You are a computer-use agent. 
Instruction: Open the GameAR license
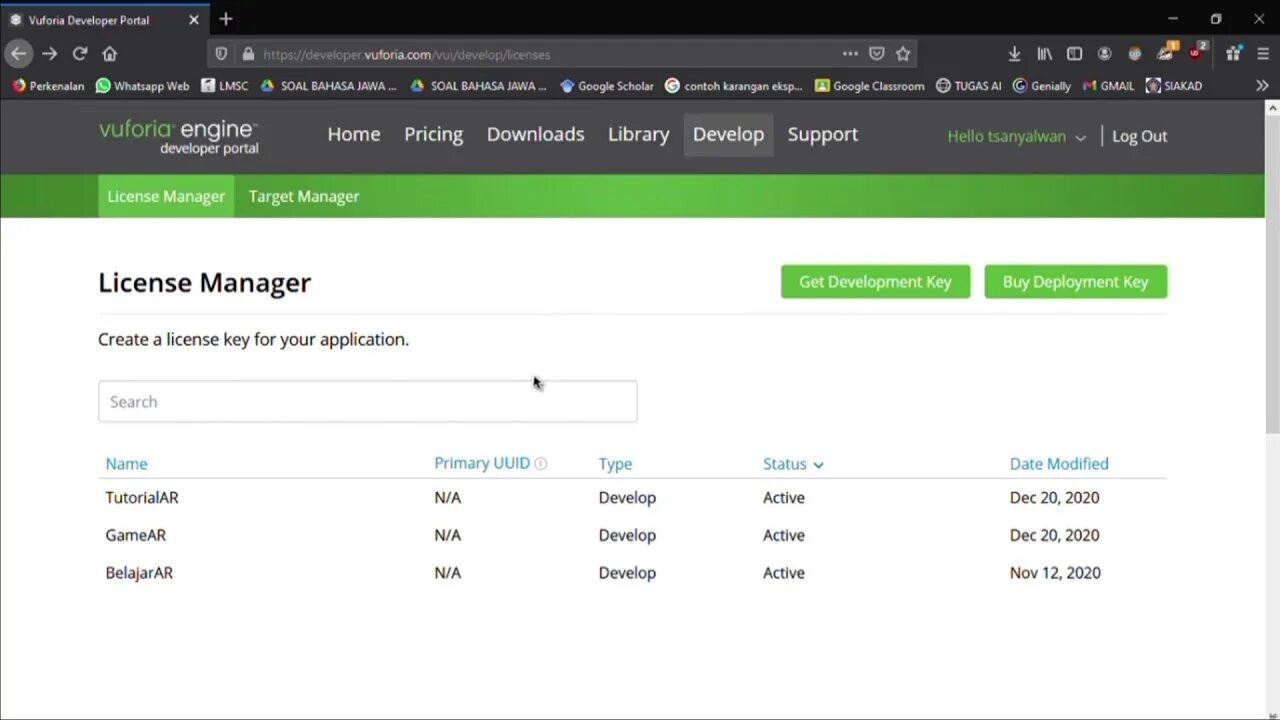coord(136,535)
